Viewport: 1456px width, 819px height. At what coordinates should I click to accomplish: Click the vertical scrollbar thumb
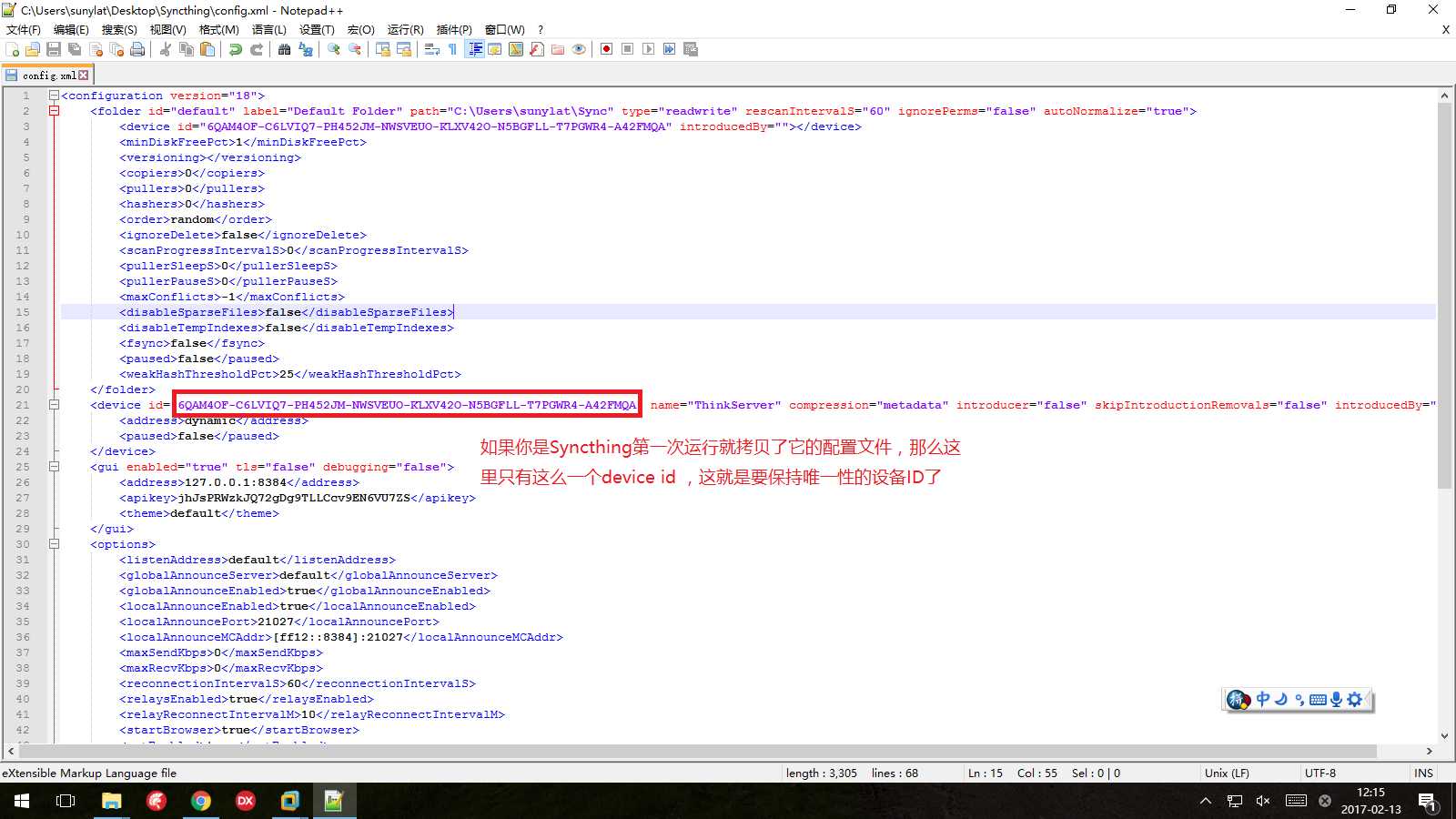coord(1444,296)
